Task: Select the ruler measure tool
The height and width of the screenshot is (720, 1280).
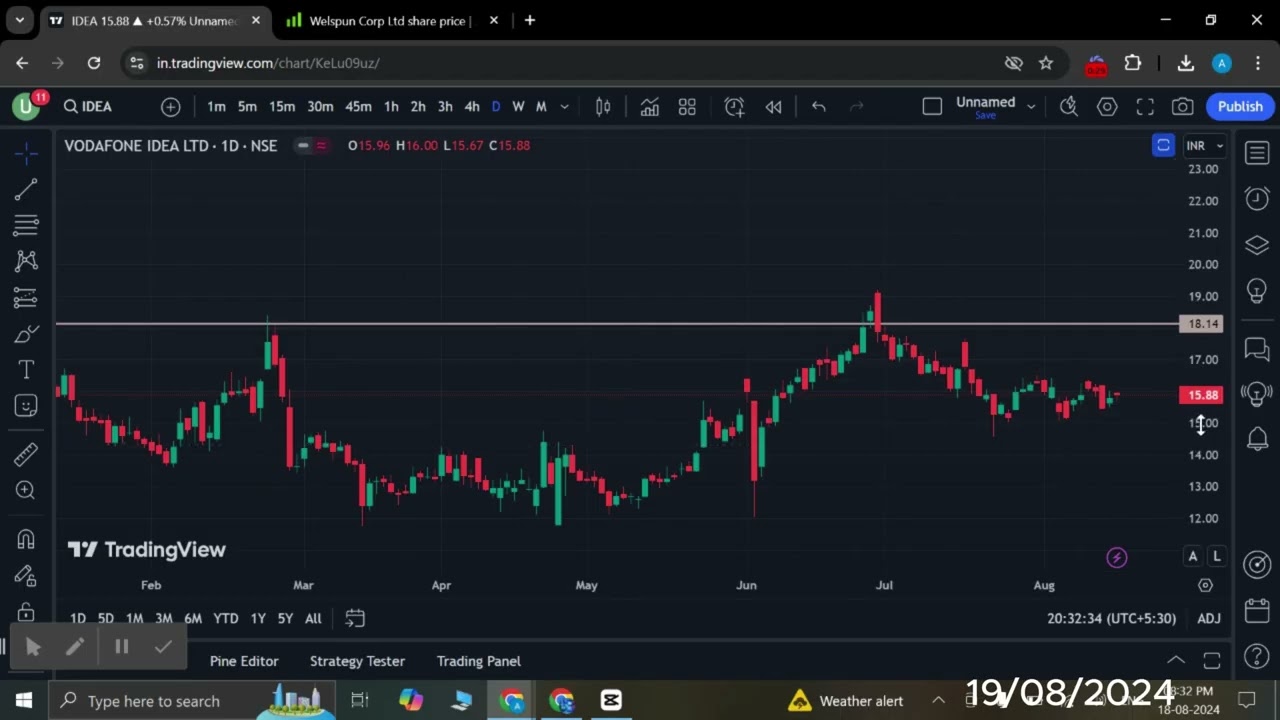Action: 27,454
